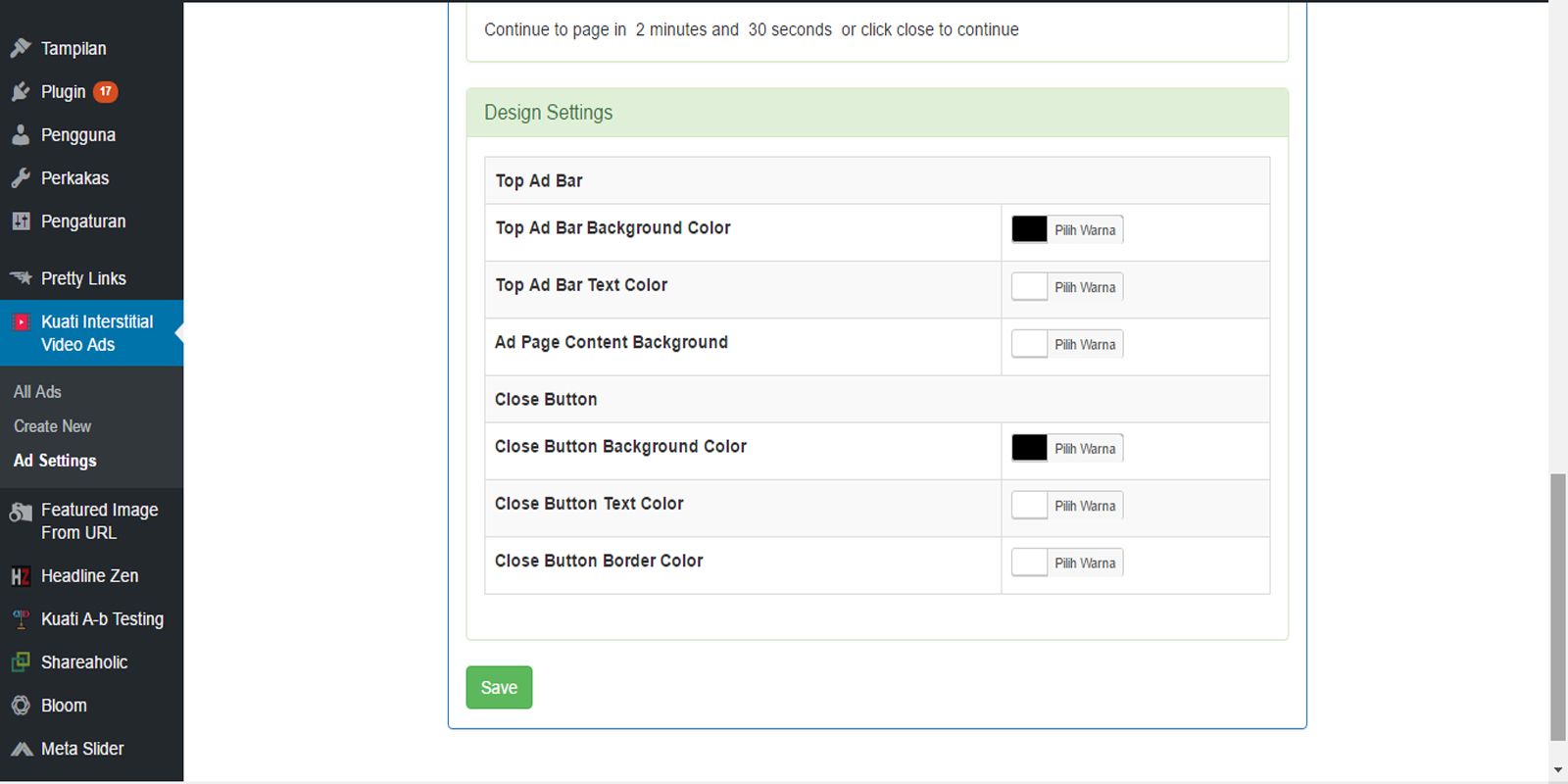1568x784 pixels.
Task: Click the Perkakas wrench icon
Action: tap(21, 178)
